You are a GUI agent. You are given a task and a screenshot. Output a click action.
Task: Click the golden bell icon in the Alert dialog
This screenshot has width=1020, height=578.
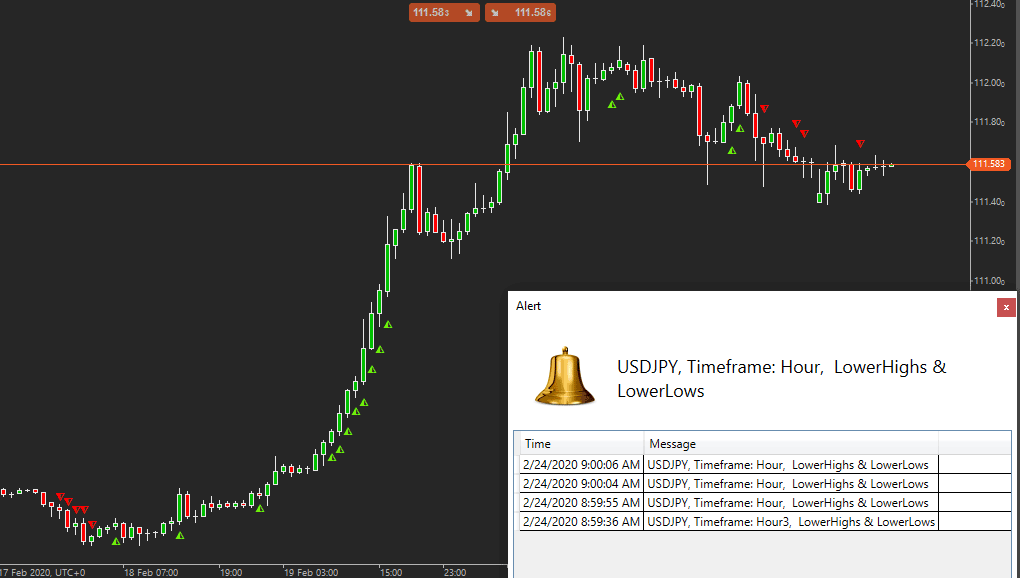coord(565,375)
